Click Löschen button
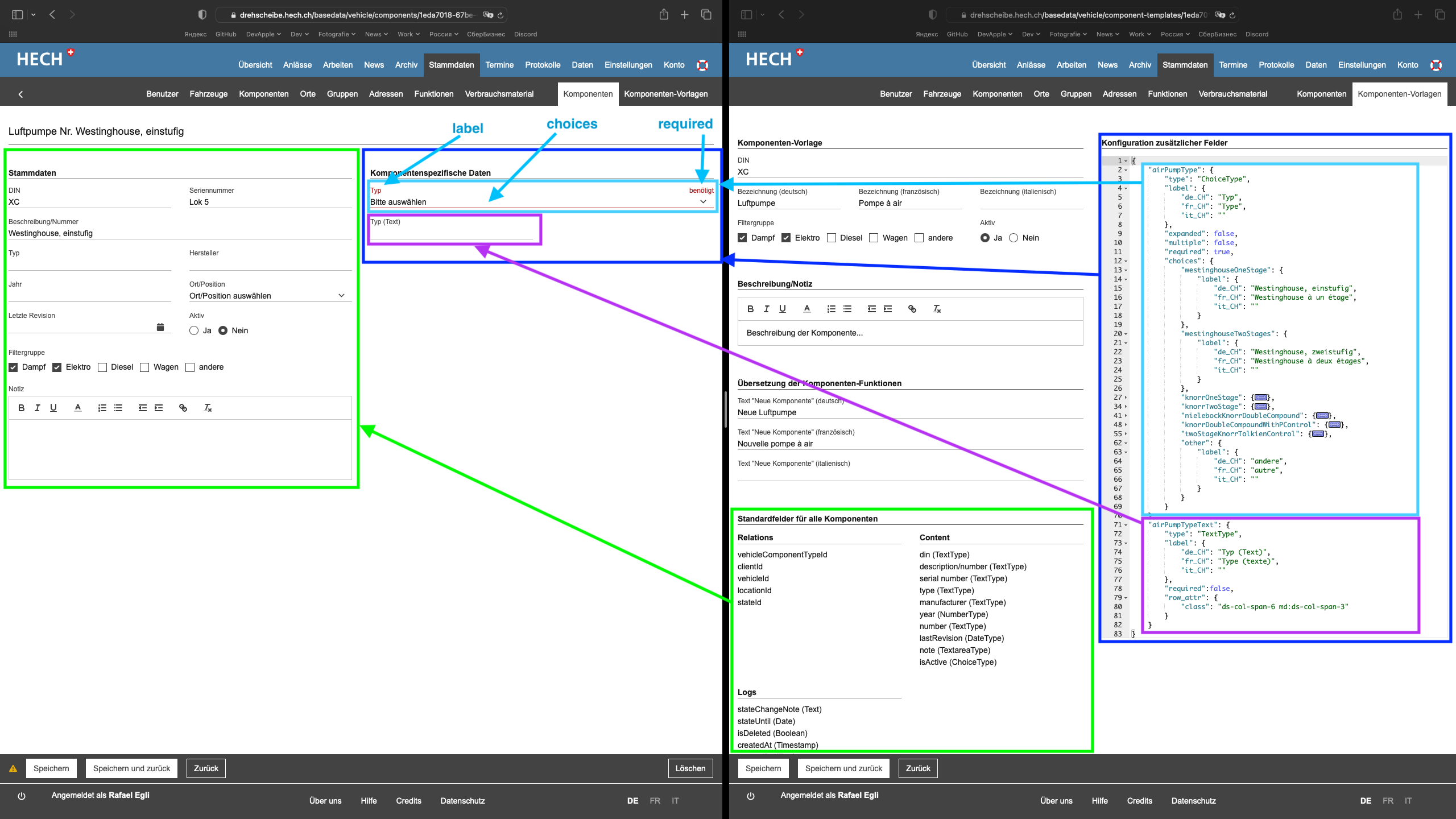The width and height of the screenshot is (1456, 819). click(x=690, y=768)
